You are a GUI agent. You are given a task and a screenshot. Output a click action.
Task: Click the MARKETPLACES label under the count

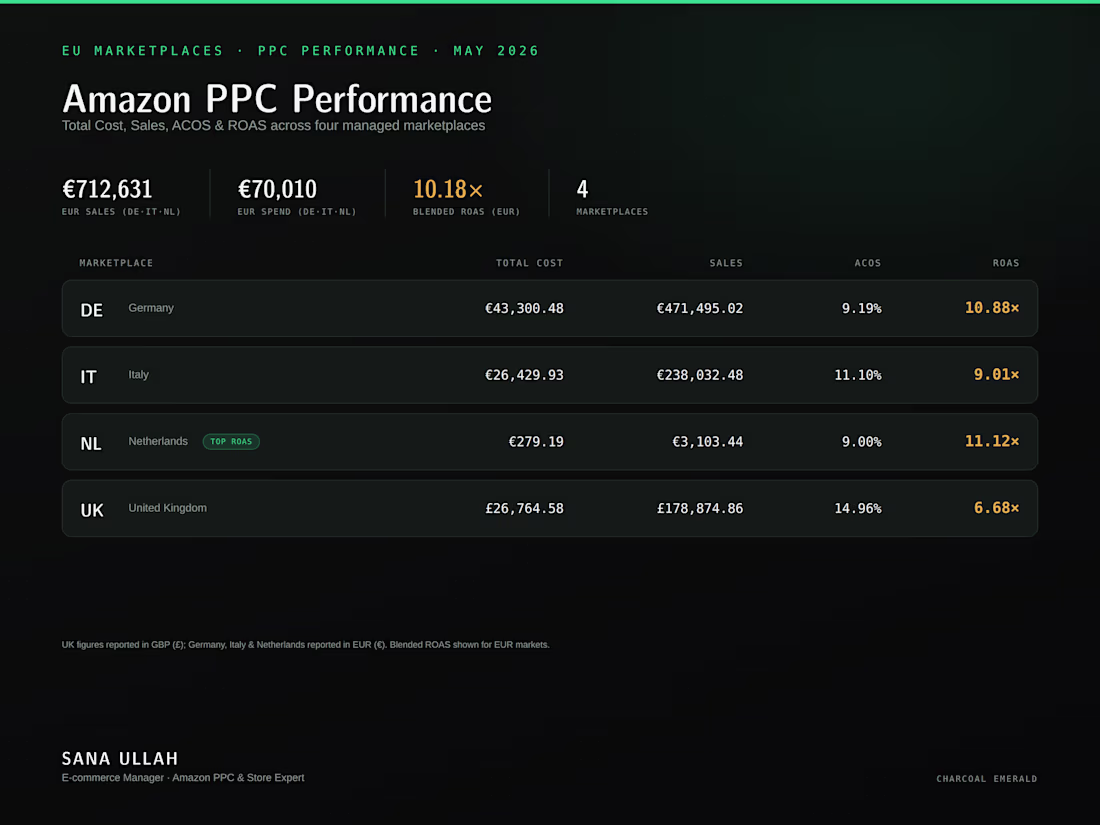click(612, 211)
